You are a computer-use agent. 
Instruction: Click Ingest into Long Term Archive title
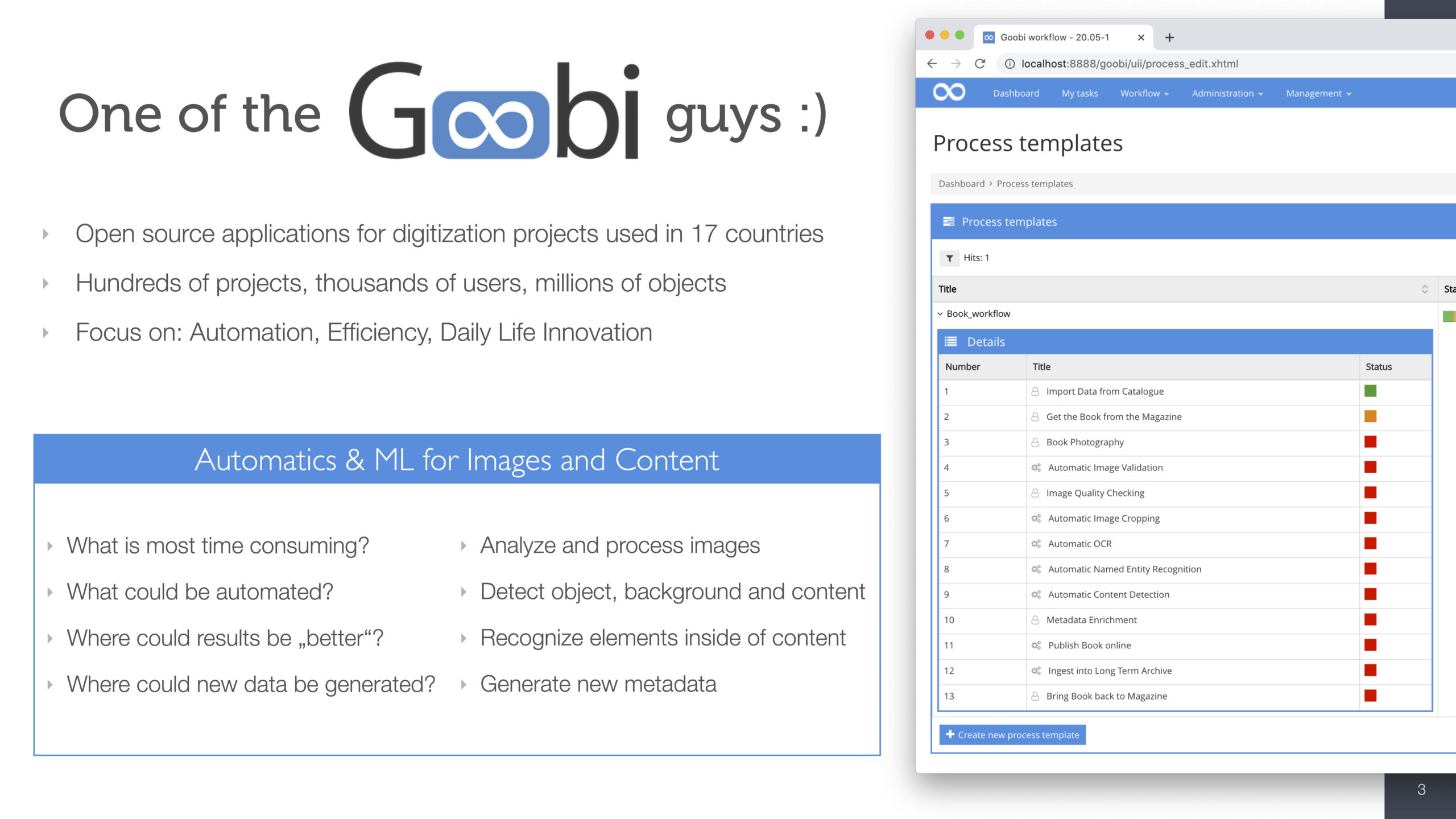(x=1110, y=671)
